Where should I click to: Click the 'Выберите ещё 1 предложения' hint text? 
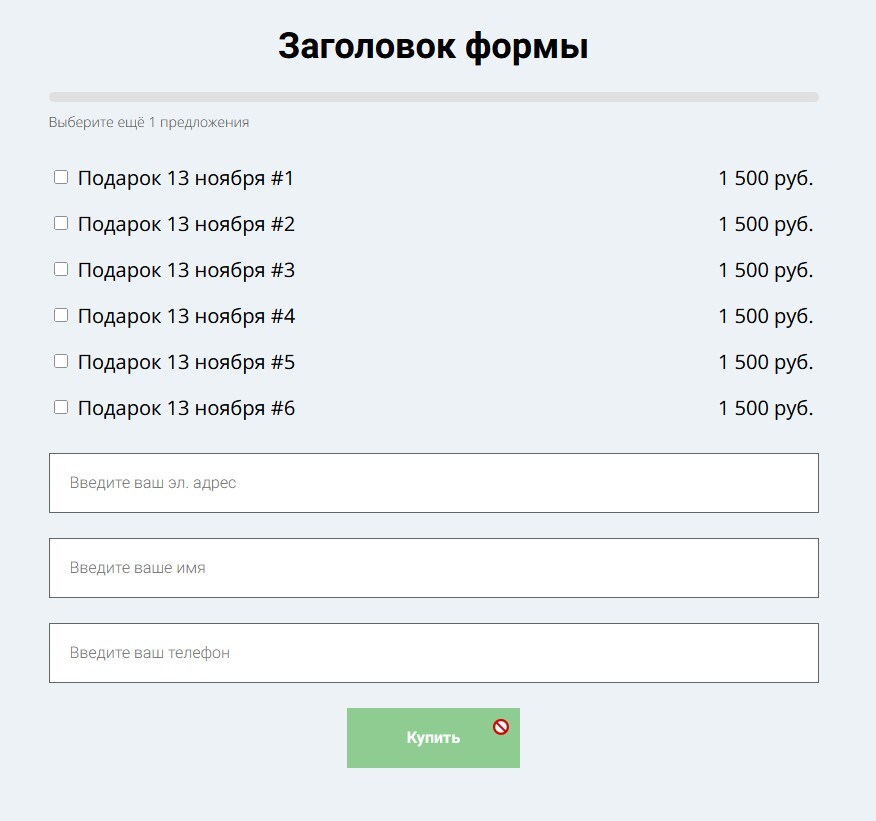point(149,123)
